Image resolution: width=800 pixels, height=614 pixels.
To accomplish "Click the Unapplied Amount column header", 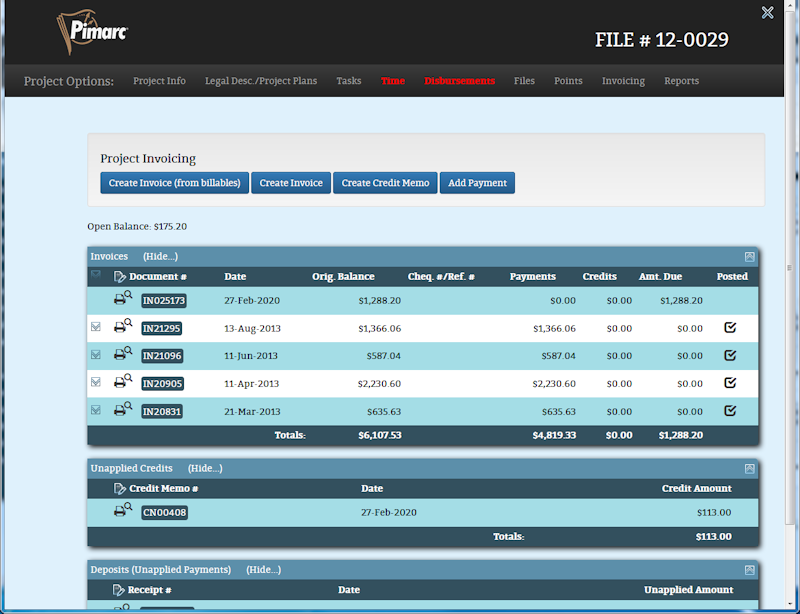I will (688, 590).
